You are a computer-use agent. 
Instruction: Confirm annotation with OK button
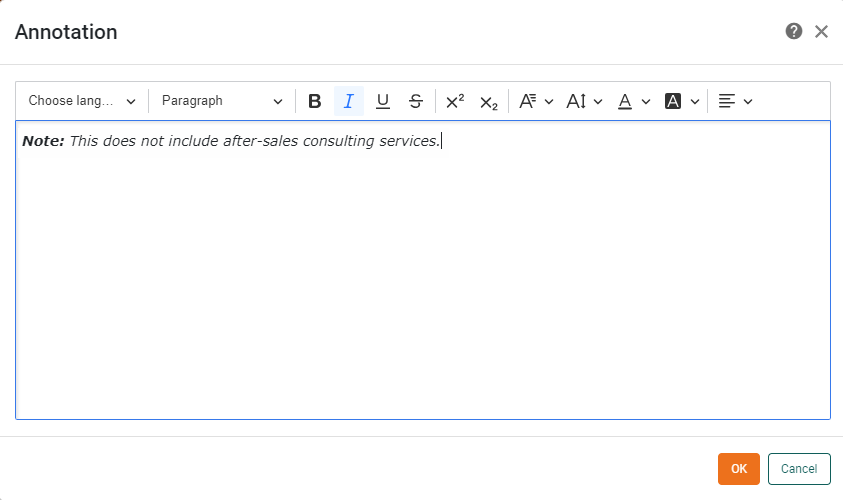(739, 469)
